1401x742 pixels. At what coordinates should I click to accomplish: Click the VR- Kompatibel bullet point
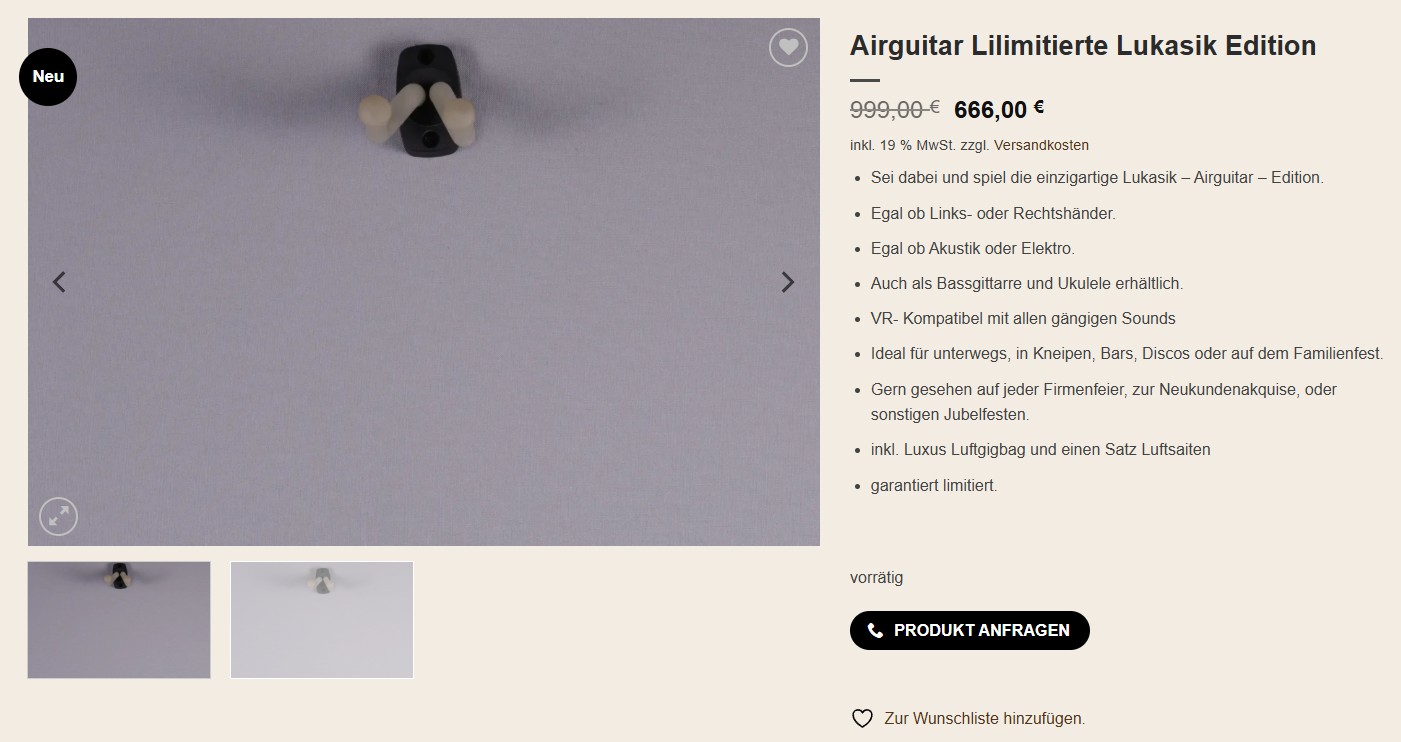click(x=1023, y=318)
